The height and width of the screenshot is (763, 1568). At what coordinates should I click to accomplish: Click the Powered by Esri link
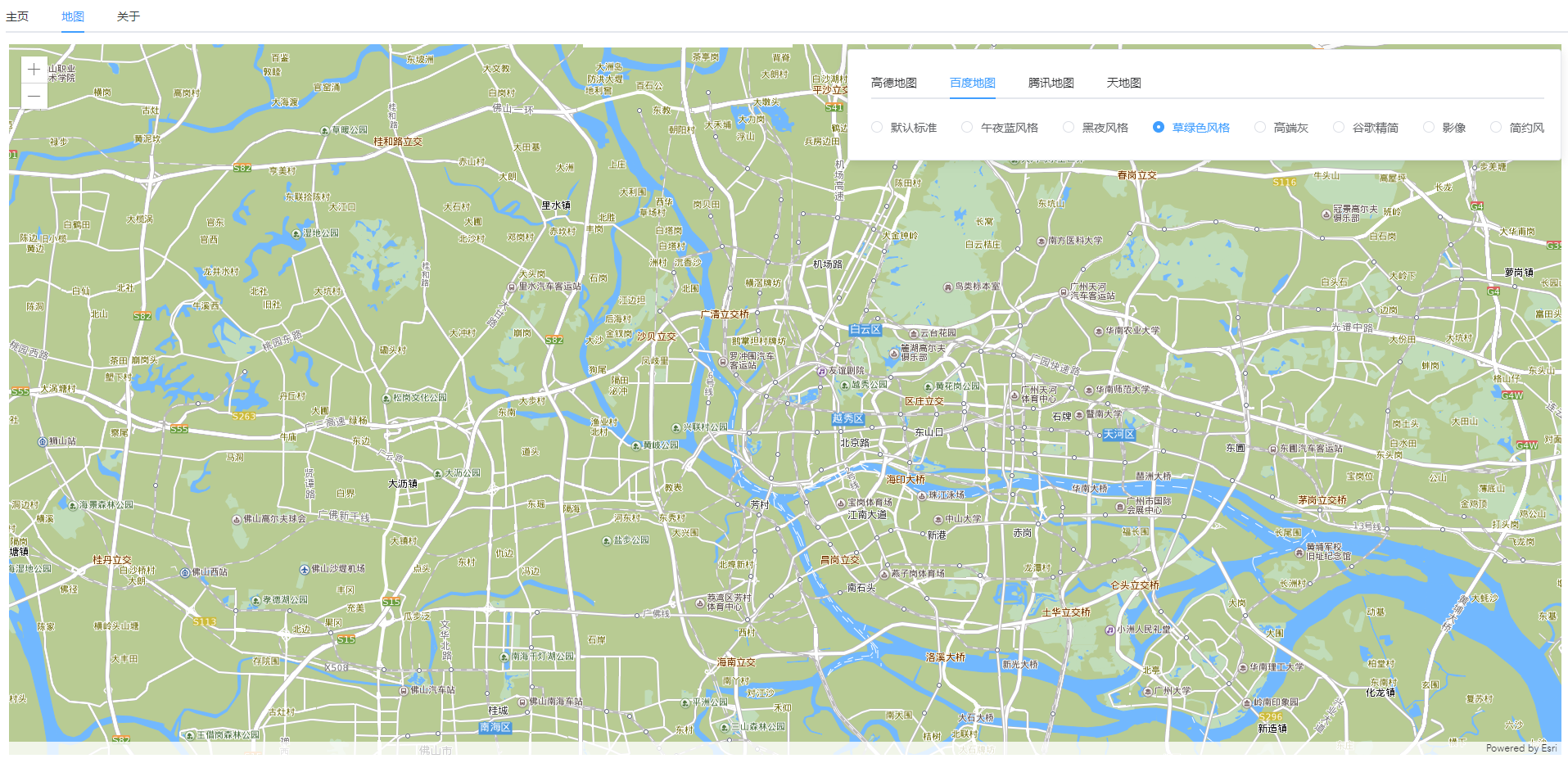click(x=1521, y=748)
